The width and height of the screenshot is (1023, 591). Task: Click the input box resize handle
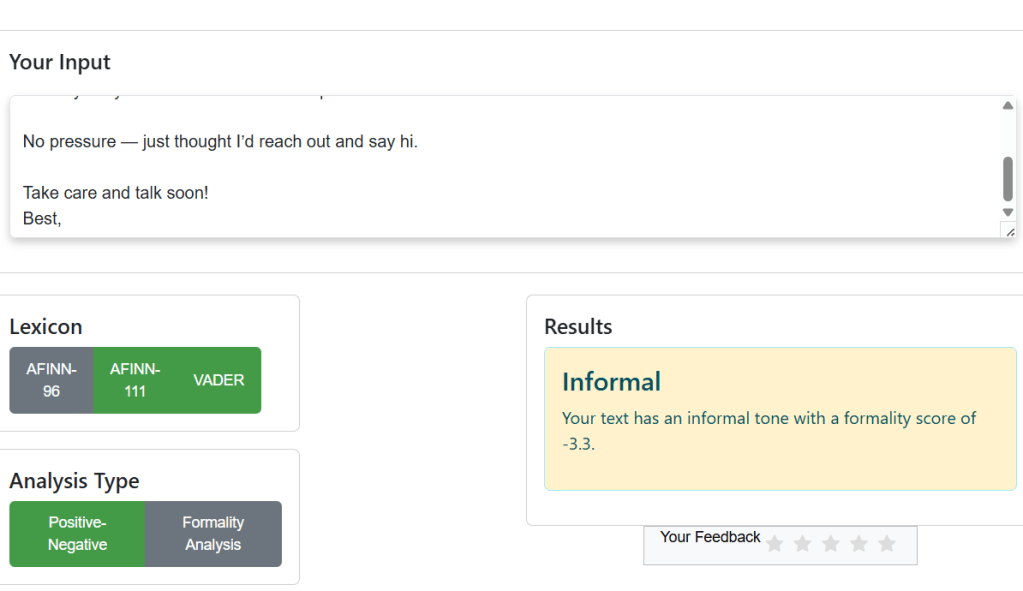pyautogui.click(x=1009, y=231)
